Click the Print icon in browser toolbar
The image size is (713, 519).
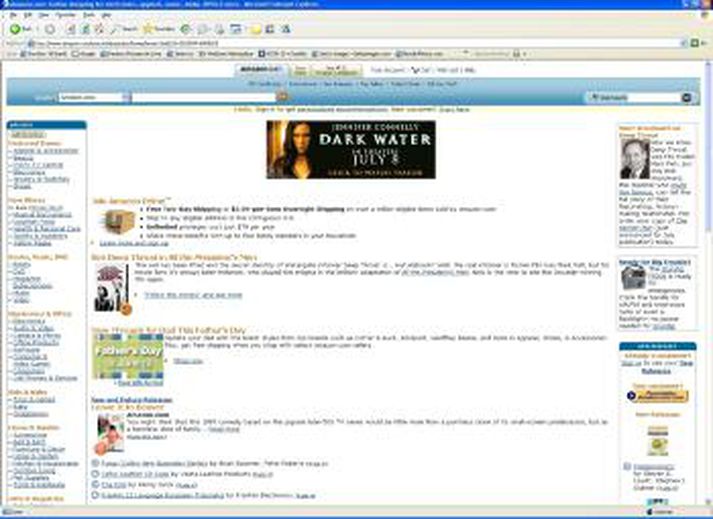click(220, 29)
